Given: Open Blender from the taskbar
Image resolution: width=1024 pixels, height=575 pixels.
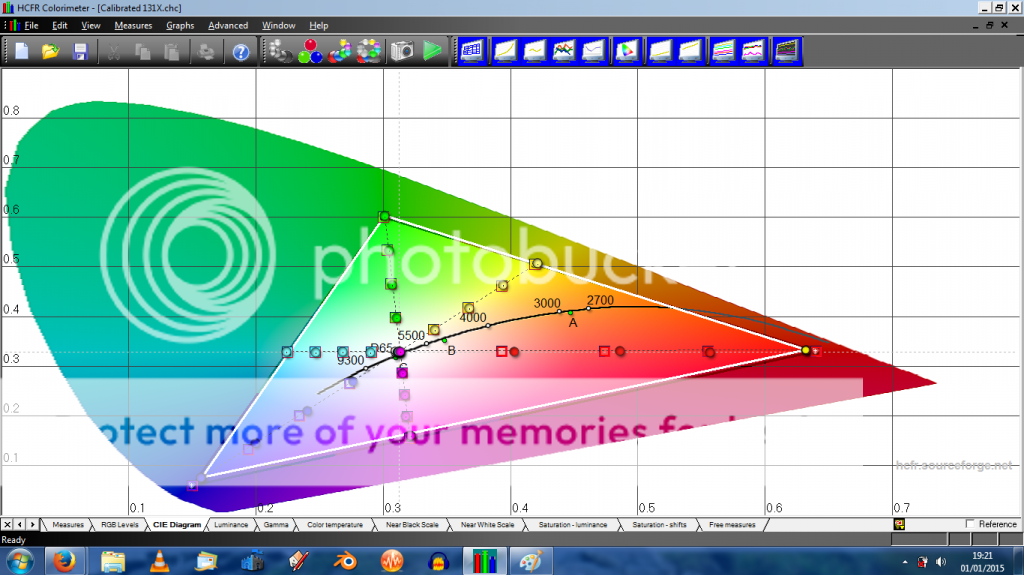Looking at the screenshot, I should tap(345, 561).
